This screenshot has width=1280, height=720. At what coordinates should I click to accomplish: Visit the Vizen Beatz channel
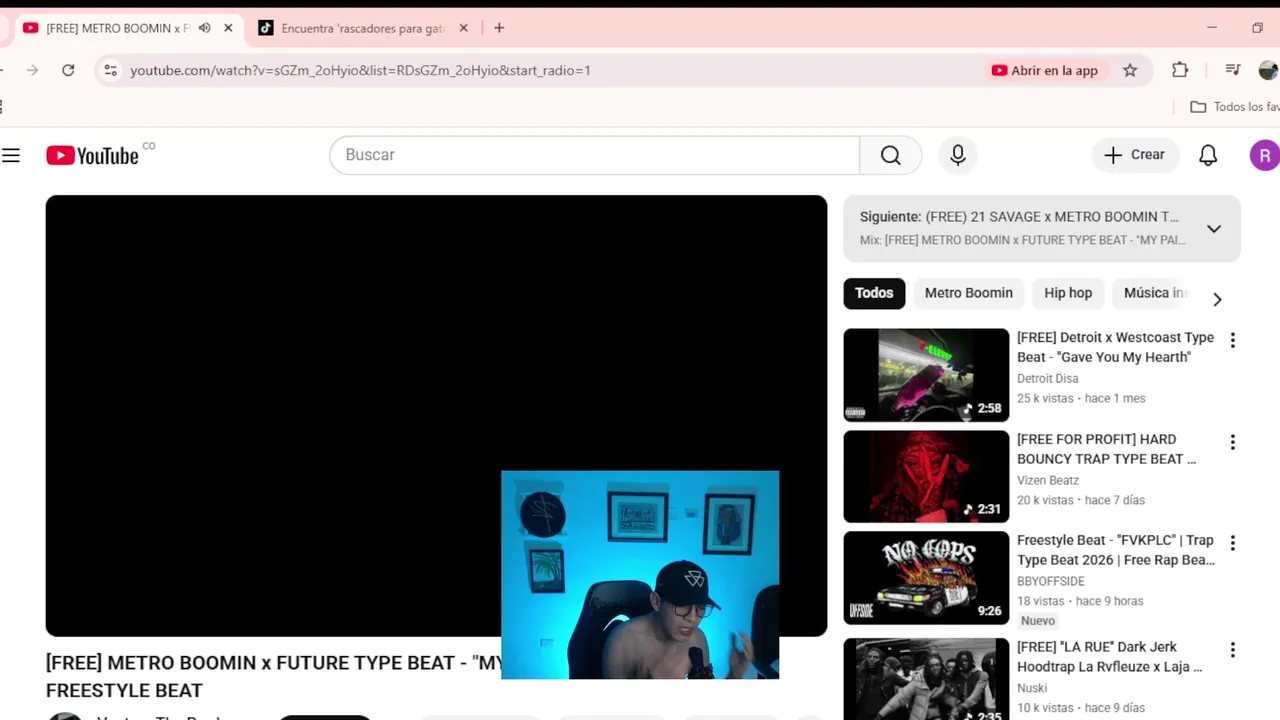[1047, 480]
